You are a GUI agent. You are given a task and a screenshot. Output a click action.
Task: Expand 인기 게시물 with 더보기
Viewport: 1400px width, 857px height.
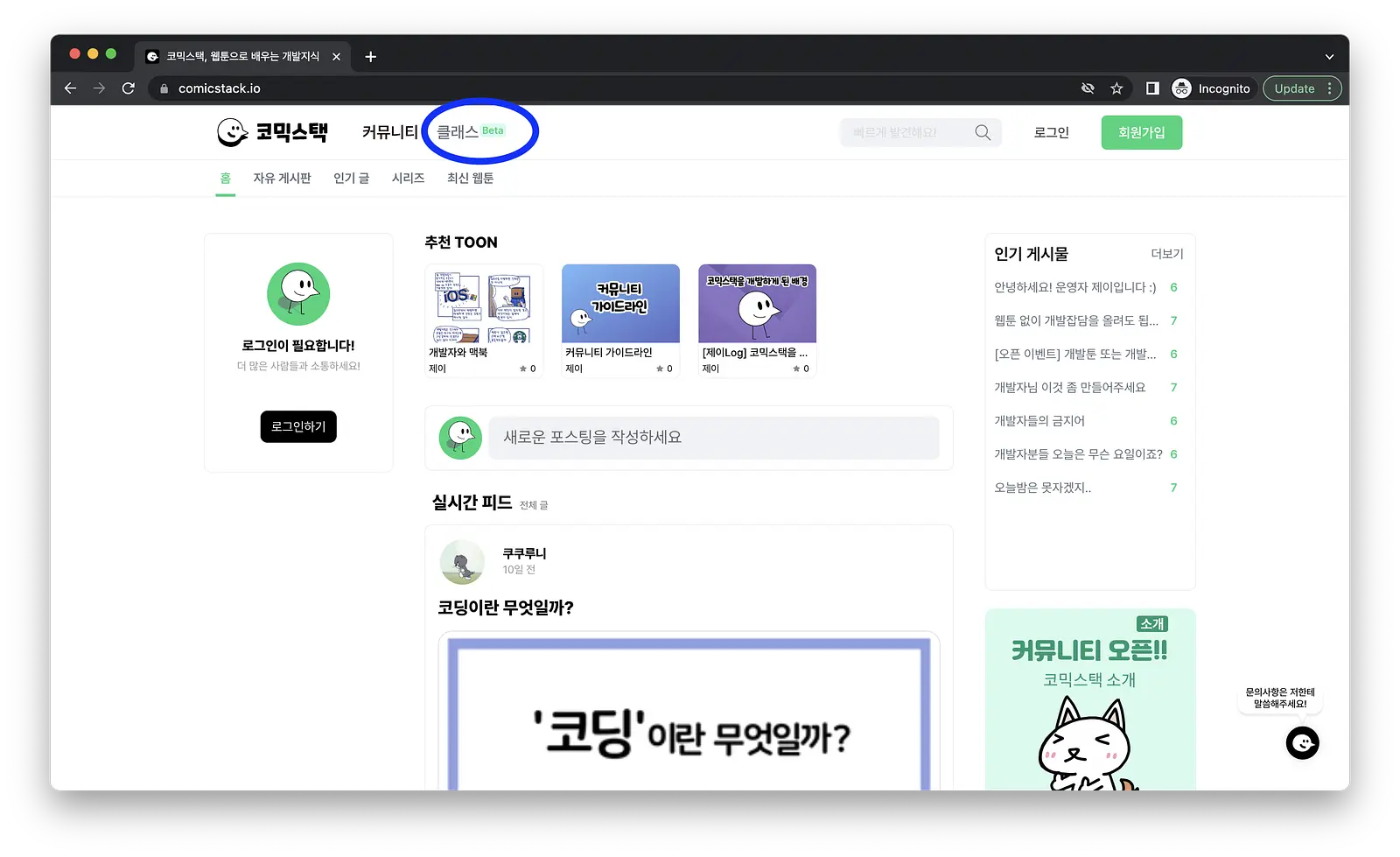[x=1166, y=254]
